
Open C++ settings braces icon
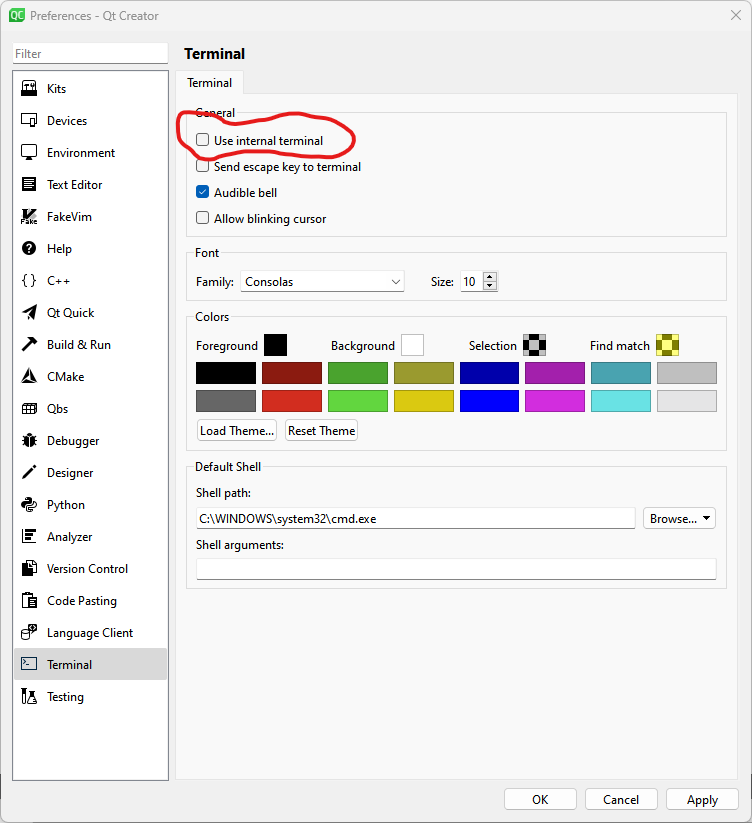coord(29,280)
